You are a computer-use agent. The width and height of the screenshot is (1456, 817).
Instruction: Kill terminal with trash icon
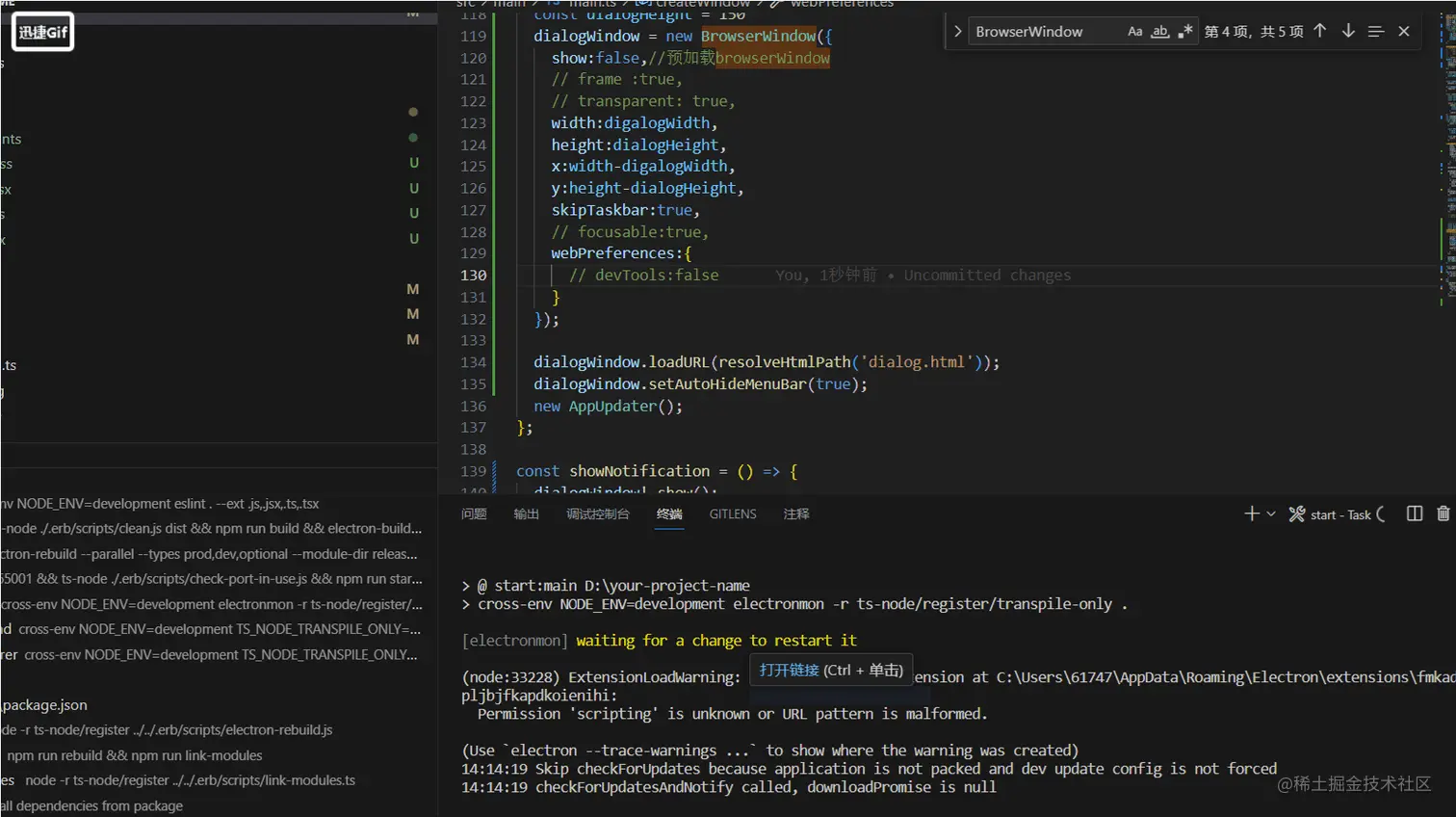click(x=1443, y=514)
